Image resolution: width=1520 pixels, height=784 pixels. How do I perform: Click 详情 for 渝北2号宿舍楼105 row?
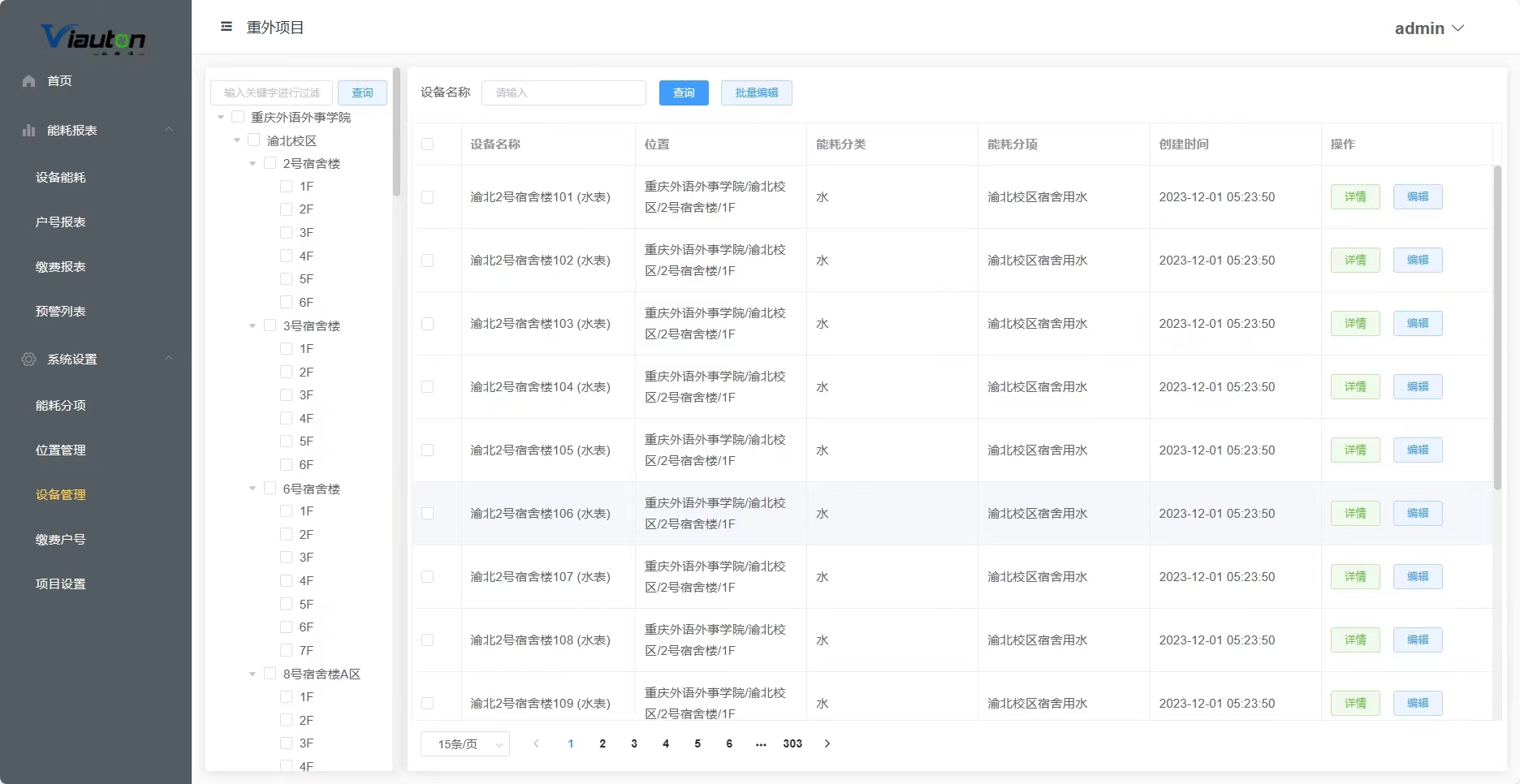click(x=1355, y=450)
